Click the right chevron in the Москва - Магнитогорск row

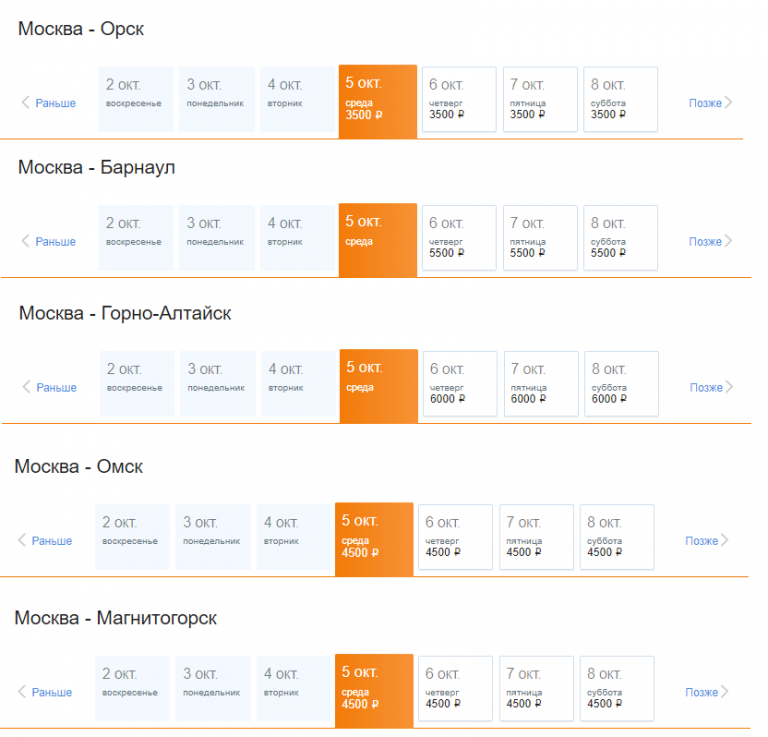724,691
